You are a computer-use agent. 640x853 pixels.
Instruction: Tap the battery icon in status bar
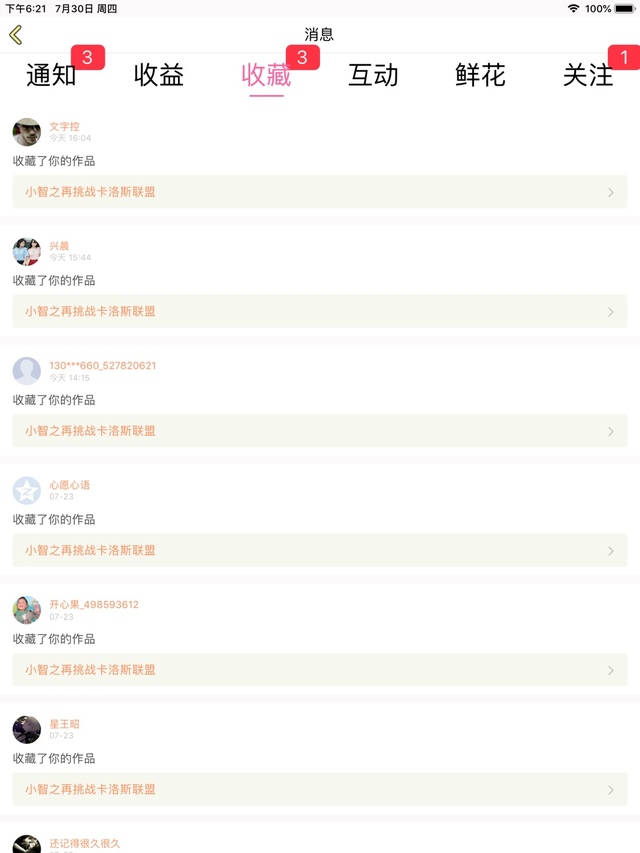(x=625, y=8)
